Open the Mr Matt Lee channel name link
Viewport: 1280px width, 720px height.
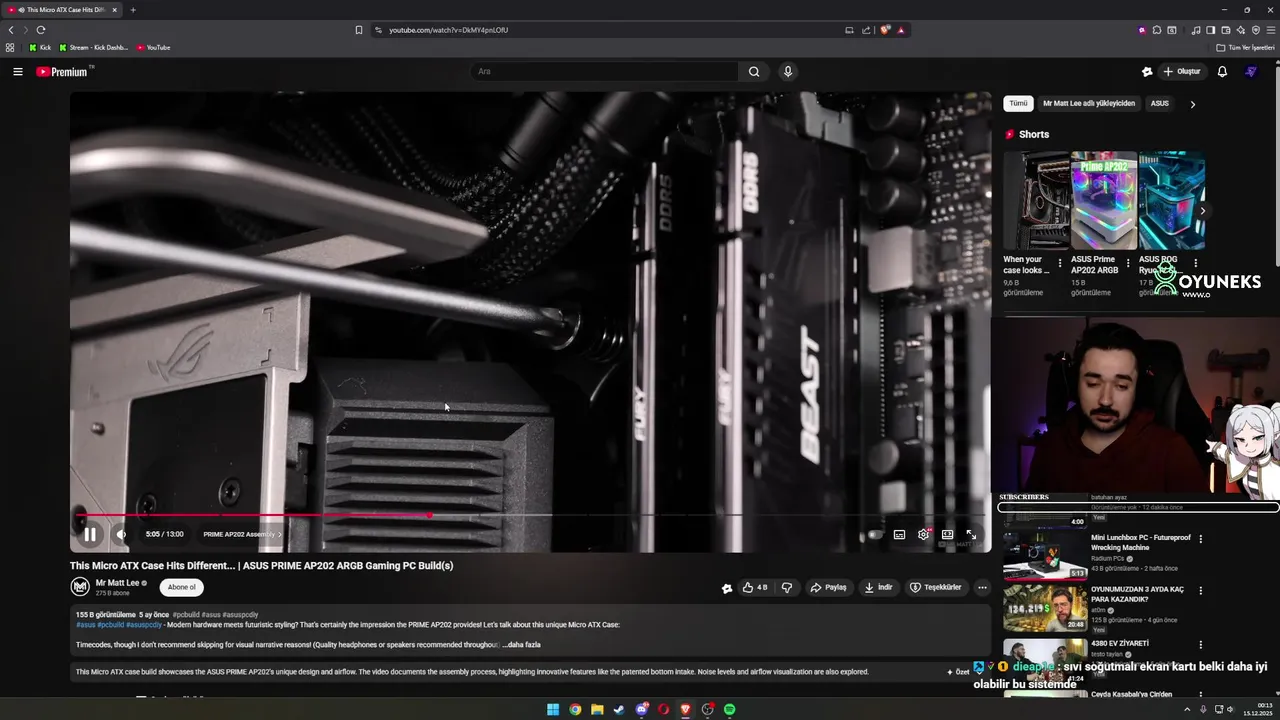117,583
